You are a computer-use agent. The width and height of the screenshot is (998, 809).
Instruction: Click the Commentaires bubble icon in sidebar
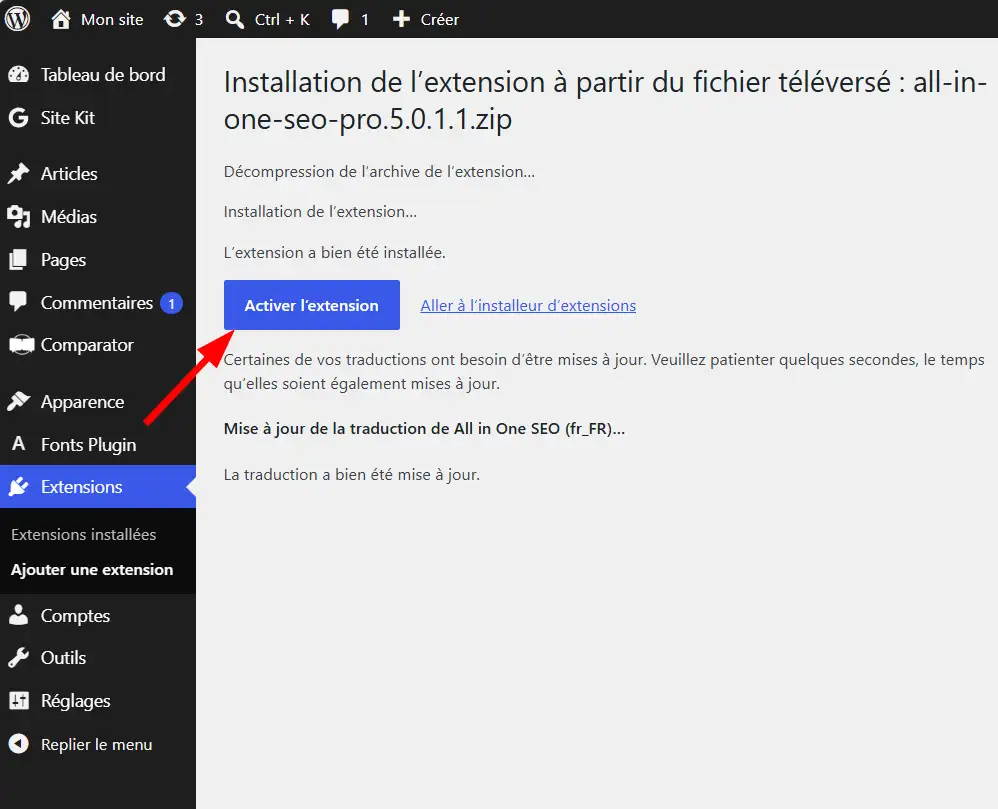[x=18, y=302]
